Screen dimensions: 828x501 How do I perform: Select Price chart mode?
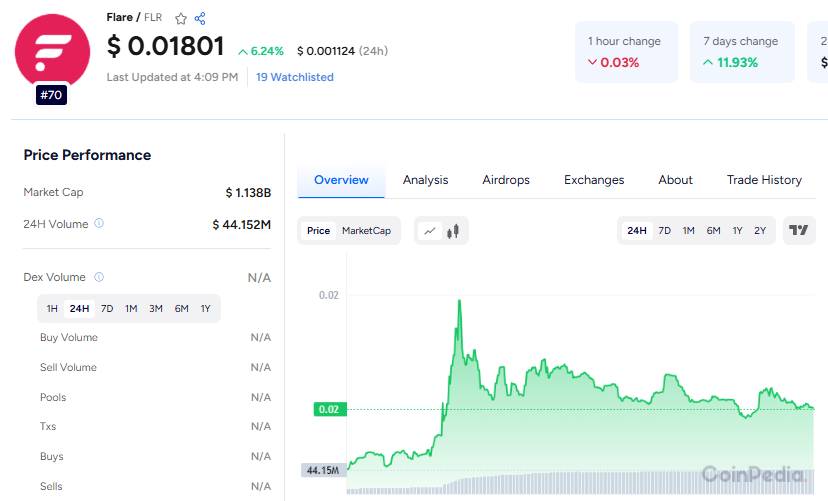(318, 231)
